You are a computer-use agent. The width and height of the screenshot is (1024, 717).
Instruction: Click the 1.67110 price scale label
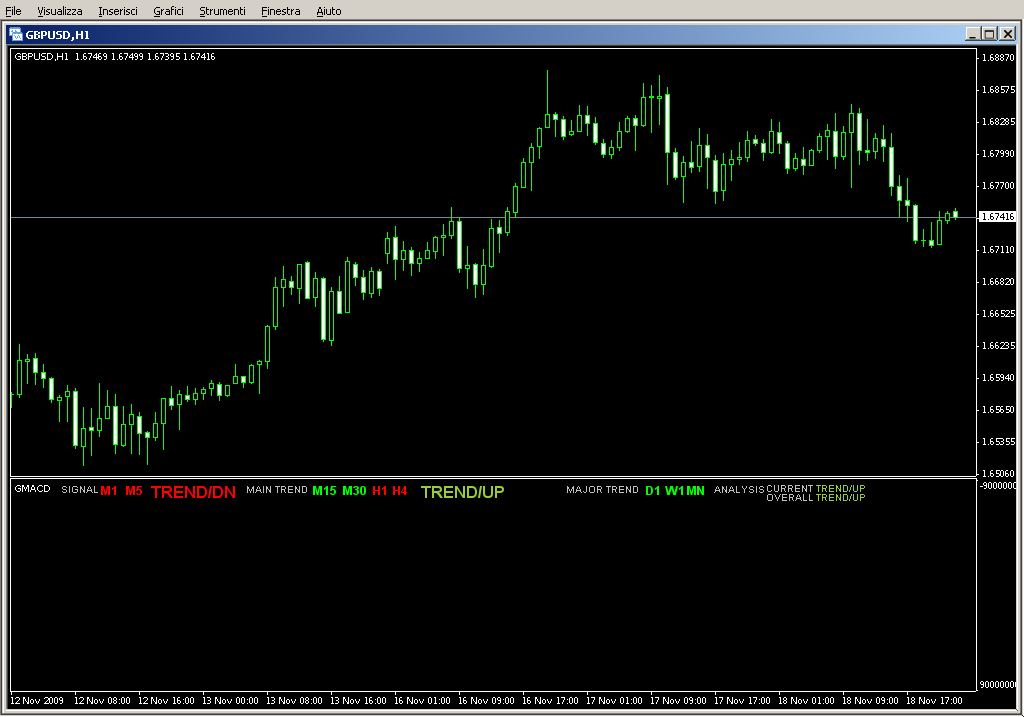999,249
